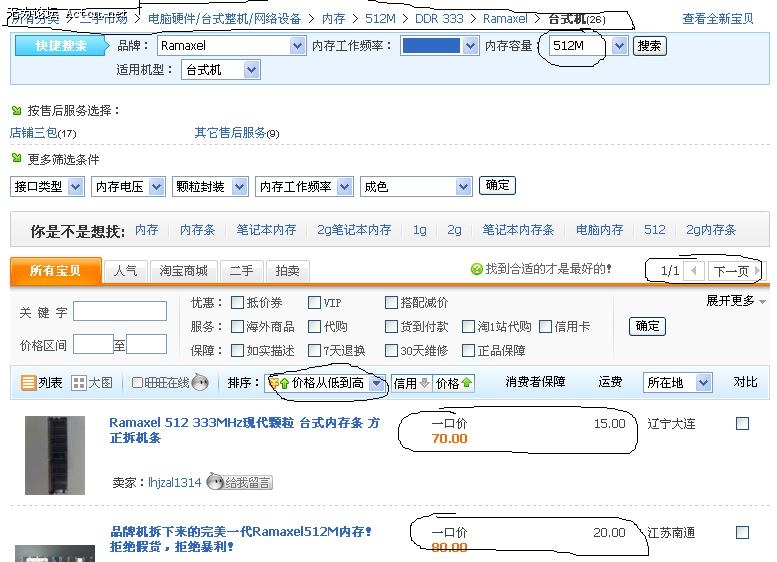
Task: Open the 品牌 Ramaxel brand dropdown
Action: click(x=297, y=46)
